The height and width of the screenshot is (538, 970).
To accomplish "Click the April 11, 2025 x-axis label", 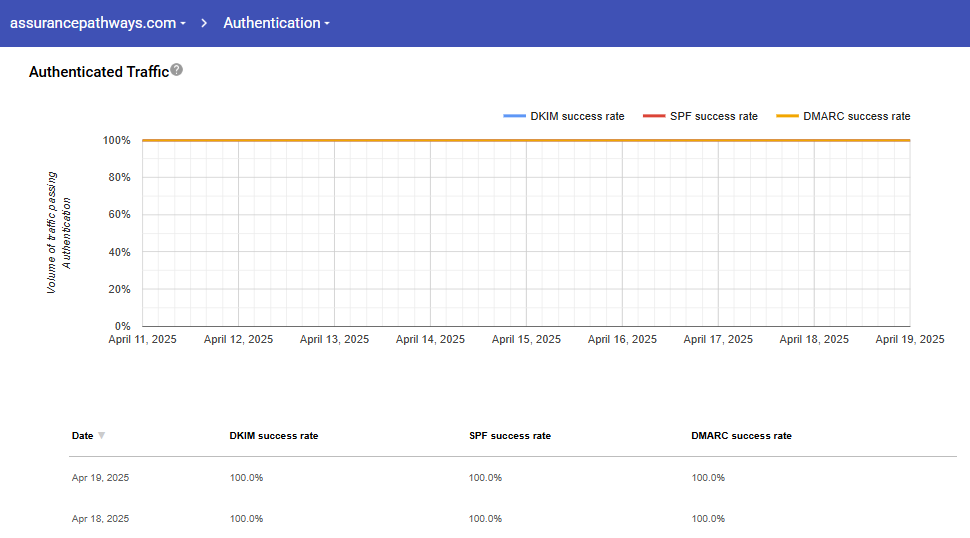I will tap(143, 340).
